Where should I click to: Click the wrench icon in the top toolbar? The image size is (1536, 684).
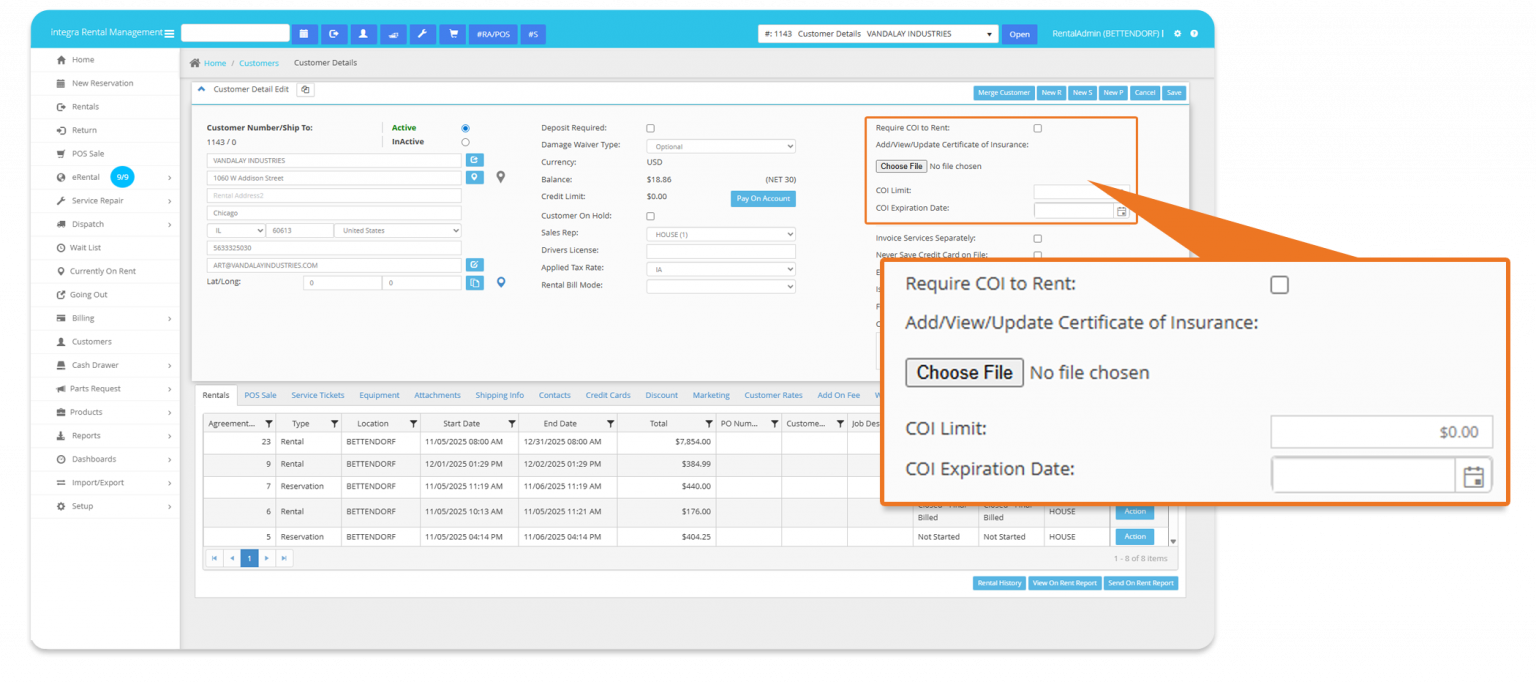(422, 34)
